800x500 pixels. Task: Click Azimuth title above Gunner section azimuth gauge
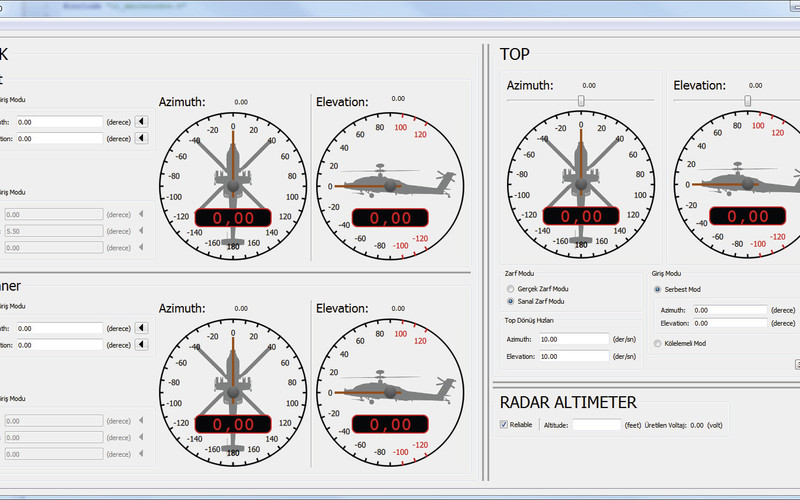(x=182, y=308)
